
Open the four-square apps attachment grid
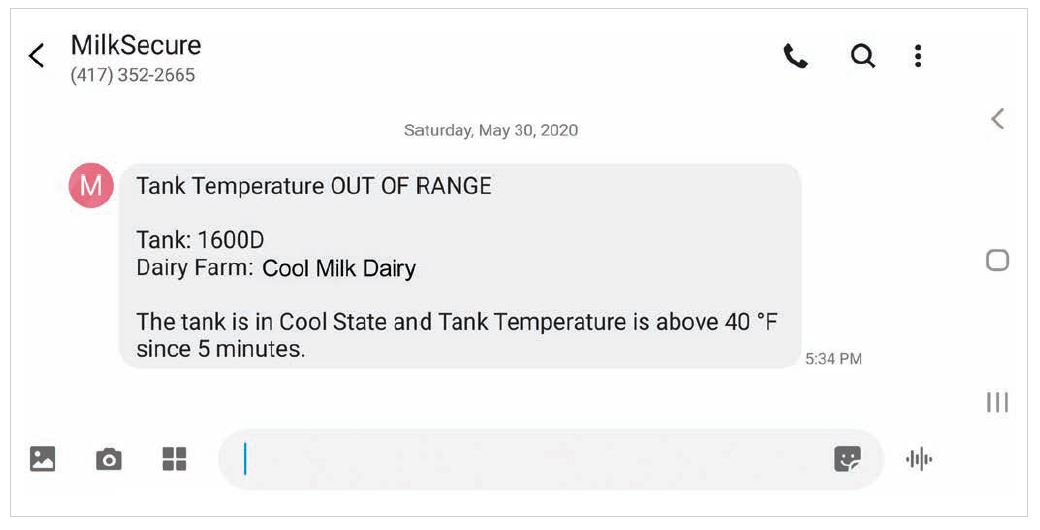tap(174, 459)
